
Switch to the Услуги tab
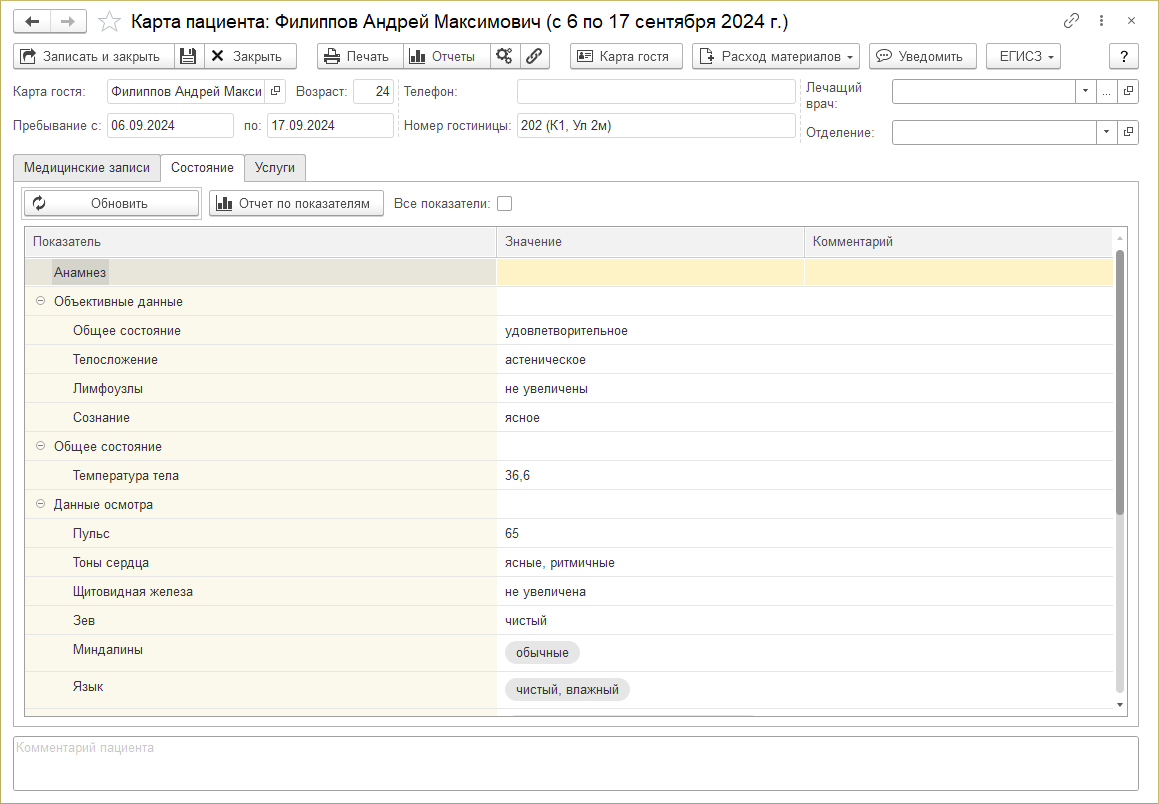pyautogui.click(x=274, y=168)
